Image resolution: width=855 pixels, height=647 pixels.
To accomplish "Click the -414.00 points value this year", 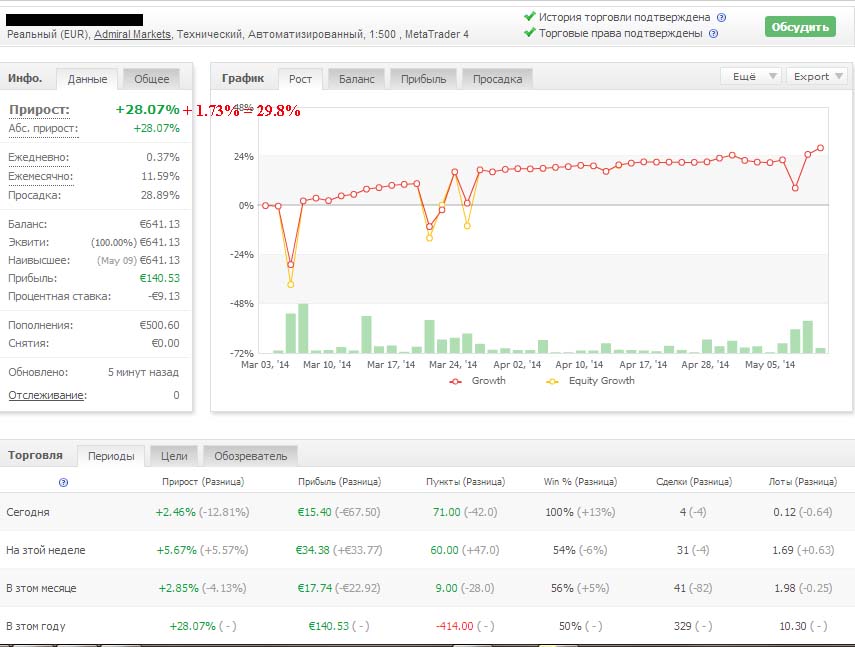I will point(454,626).
